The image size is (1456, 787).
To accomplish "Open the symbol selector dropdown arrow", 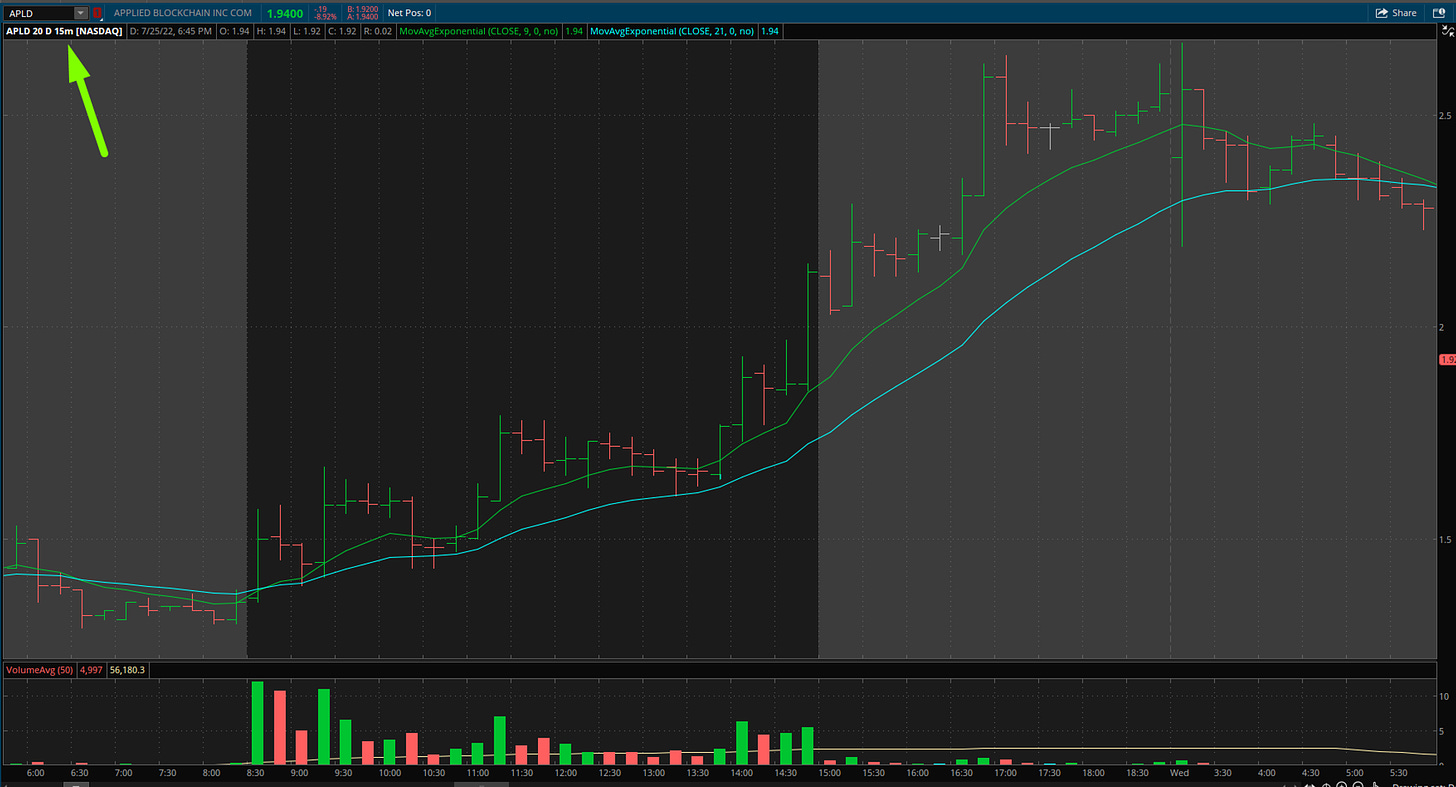I will [x=81, y=13].
